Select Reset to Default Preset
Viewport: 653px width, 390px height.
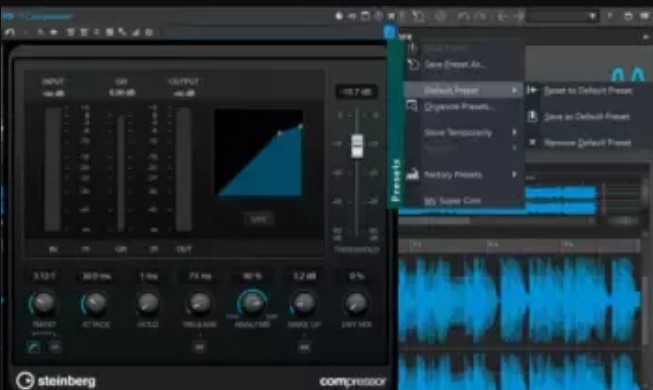[x=588, y=90]
